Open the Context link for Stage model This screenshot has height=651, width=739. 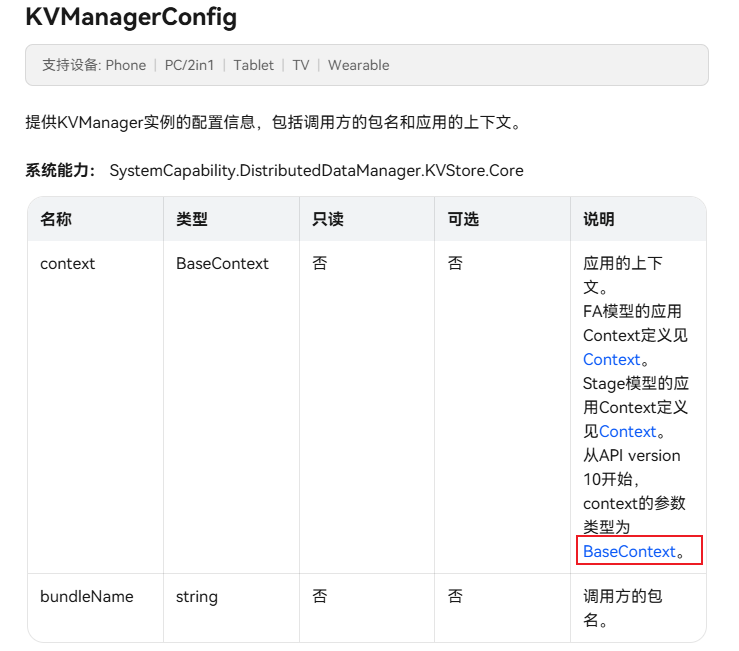click(x=627, y=431)
